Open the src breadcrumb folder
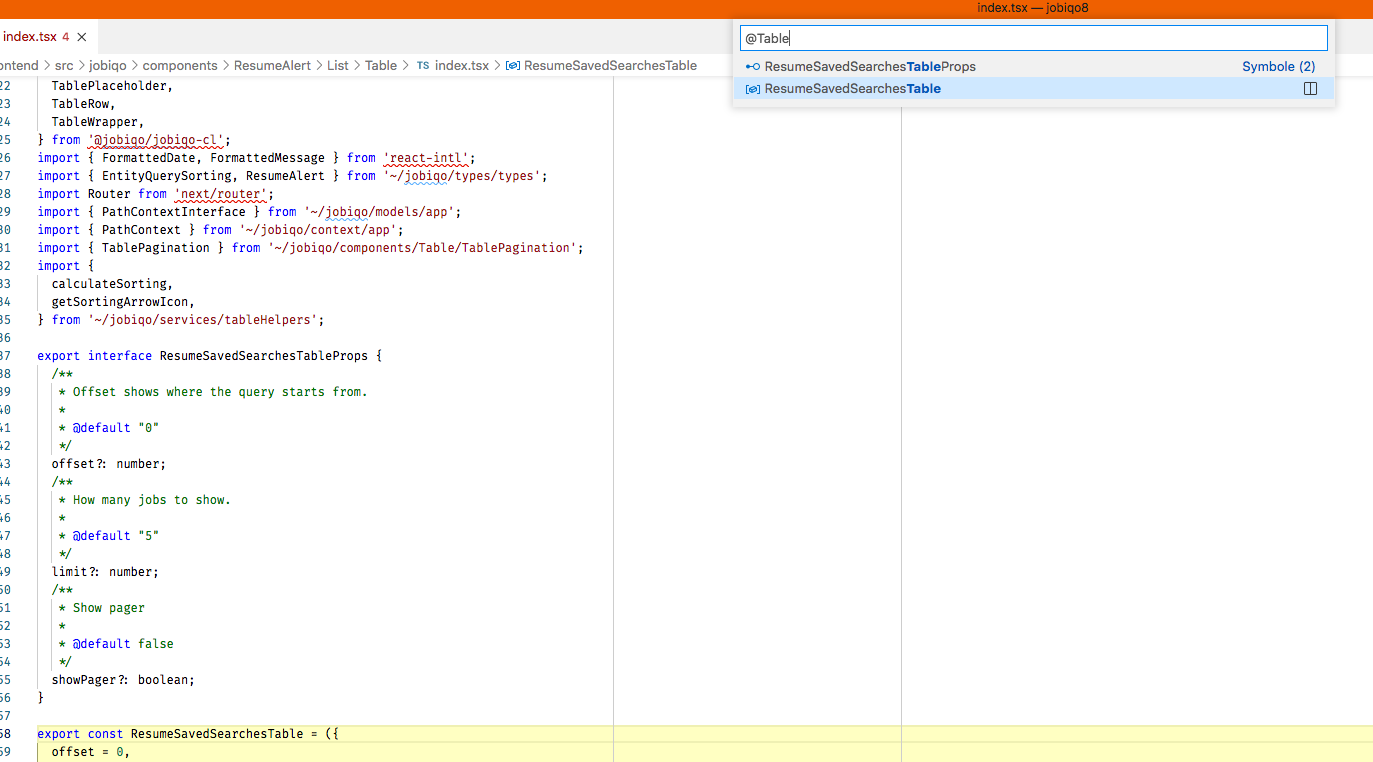1373x762 pixels. coord(64,65)
